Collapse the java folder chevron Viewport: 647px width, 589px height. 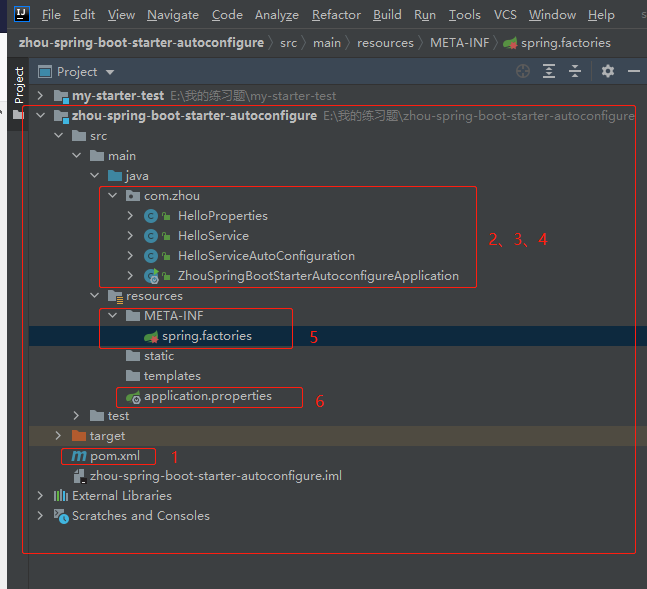pos(94,175)
